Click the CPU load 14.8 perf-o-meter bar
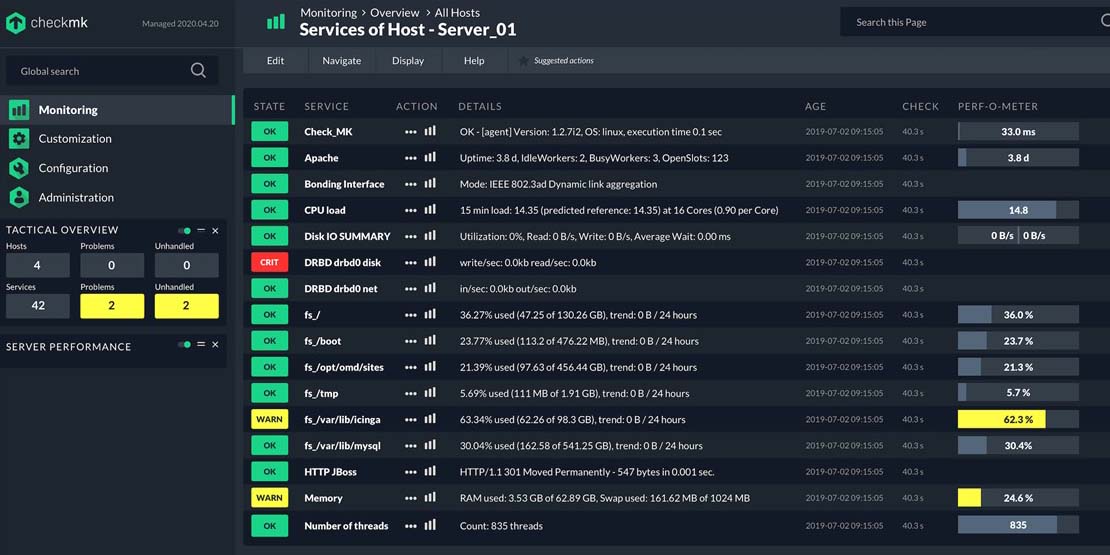The height and width of the screenshot is (555, 1110). (1018, 210)
